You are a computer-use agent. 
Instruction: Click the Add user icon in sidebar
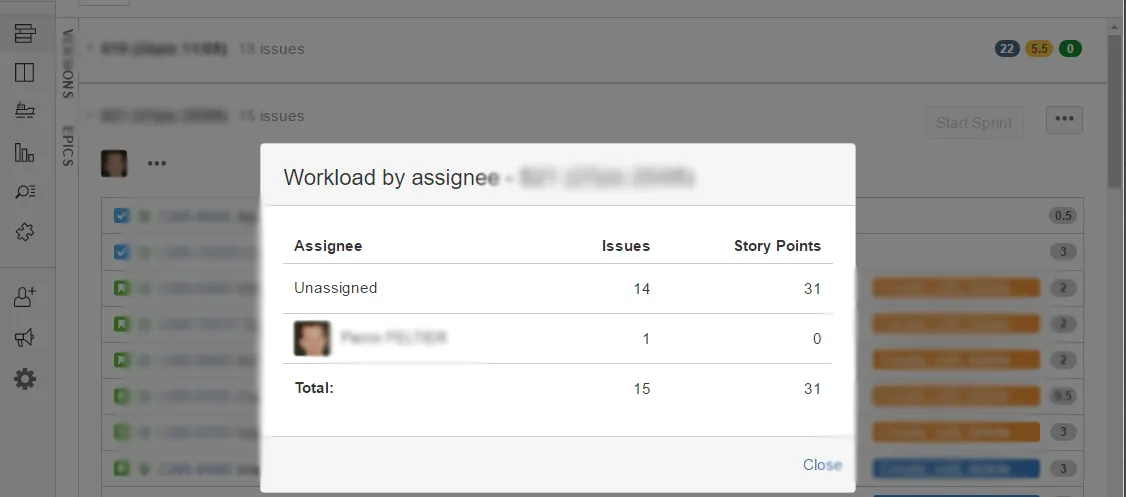25,297
